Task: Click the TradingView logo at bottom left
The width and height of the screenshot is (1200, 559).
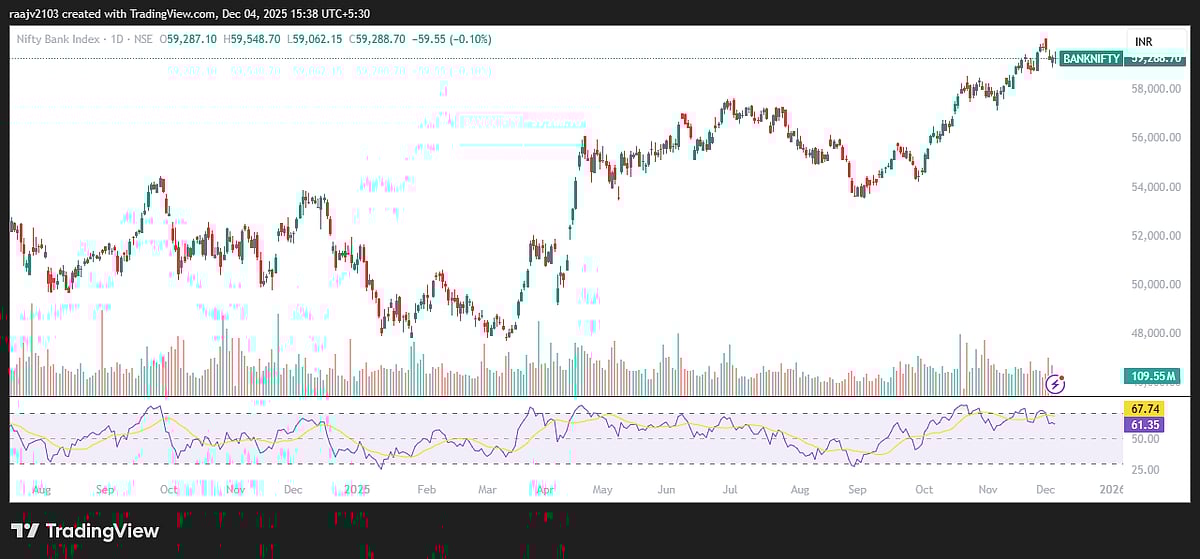Action: tap(85, 531)
